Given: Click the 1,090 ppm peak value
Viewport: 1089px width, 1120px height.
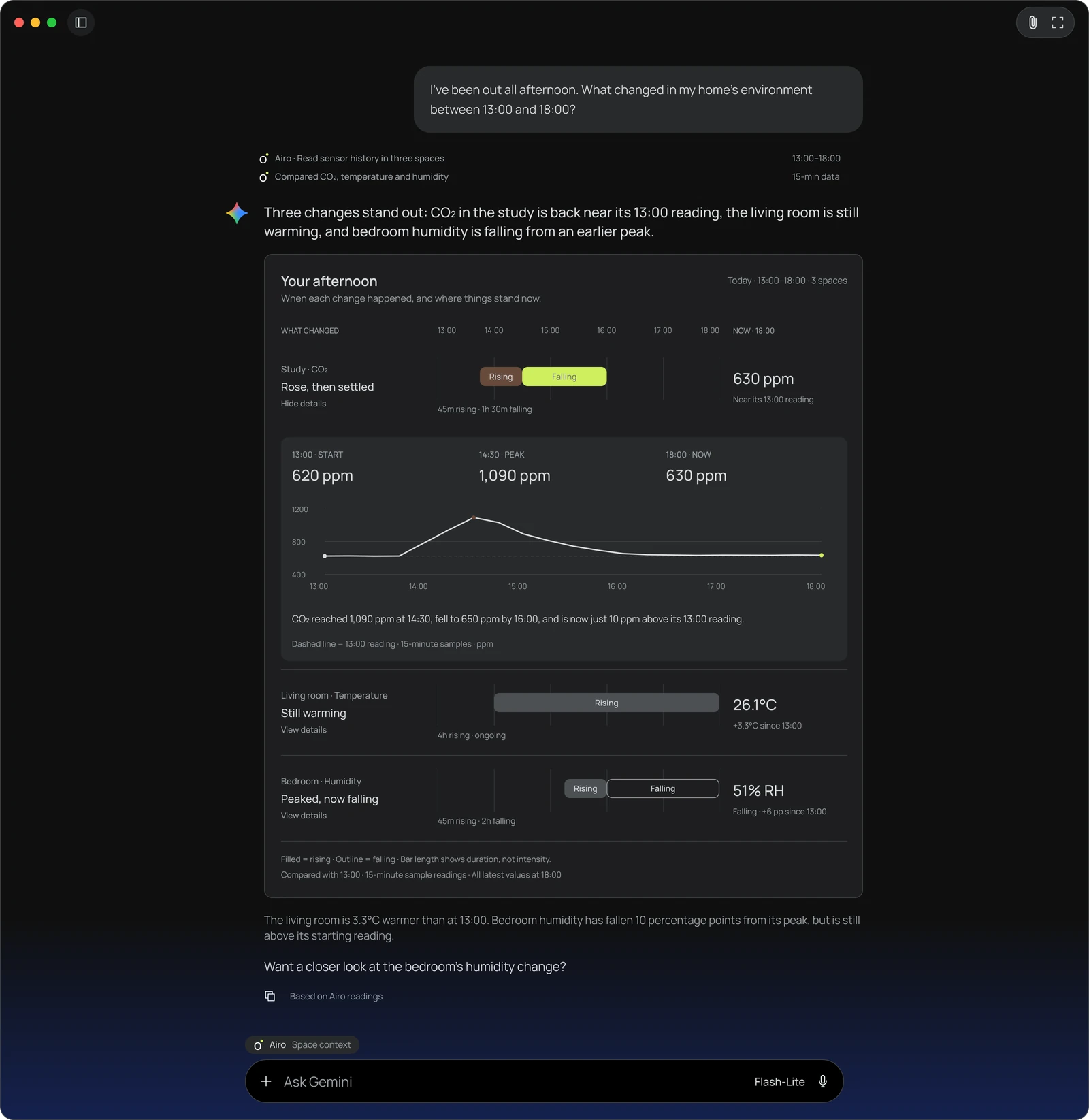Looking at the screenshot, I should pos(515,476).
